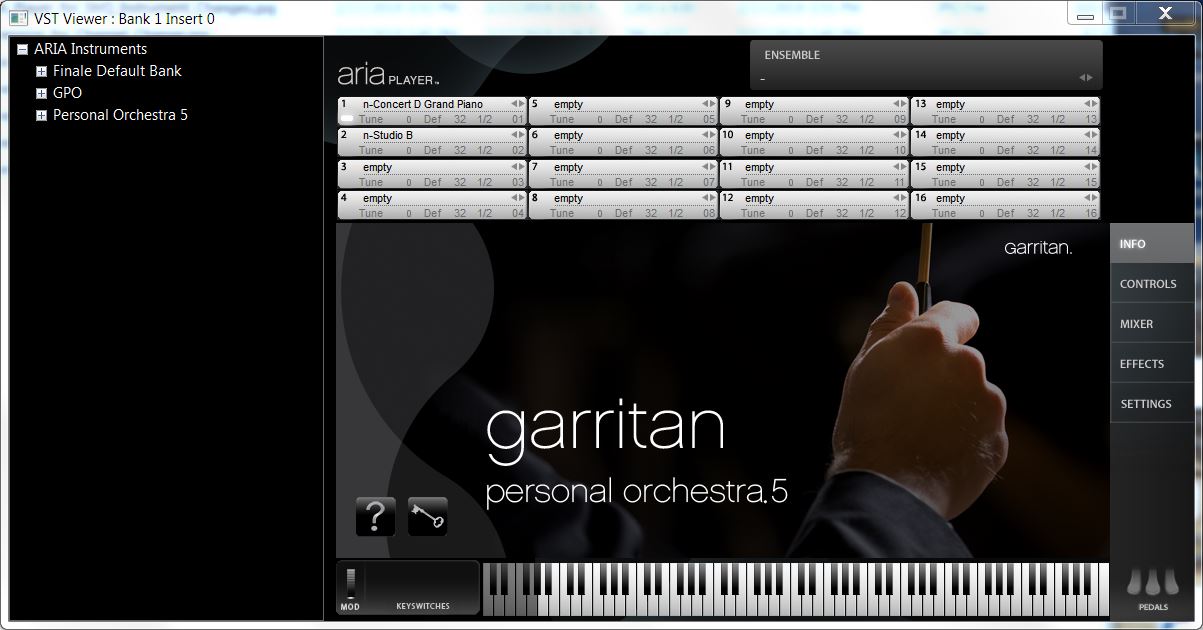Collapse the ARIA Instruments tree node

click(x=22, y=49)
